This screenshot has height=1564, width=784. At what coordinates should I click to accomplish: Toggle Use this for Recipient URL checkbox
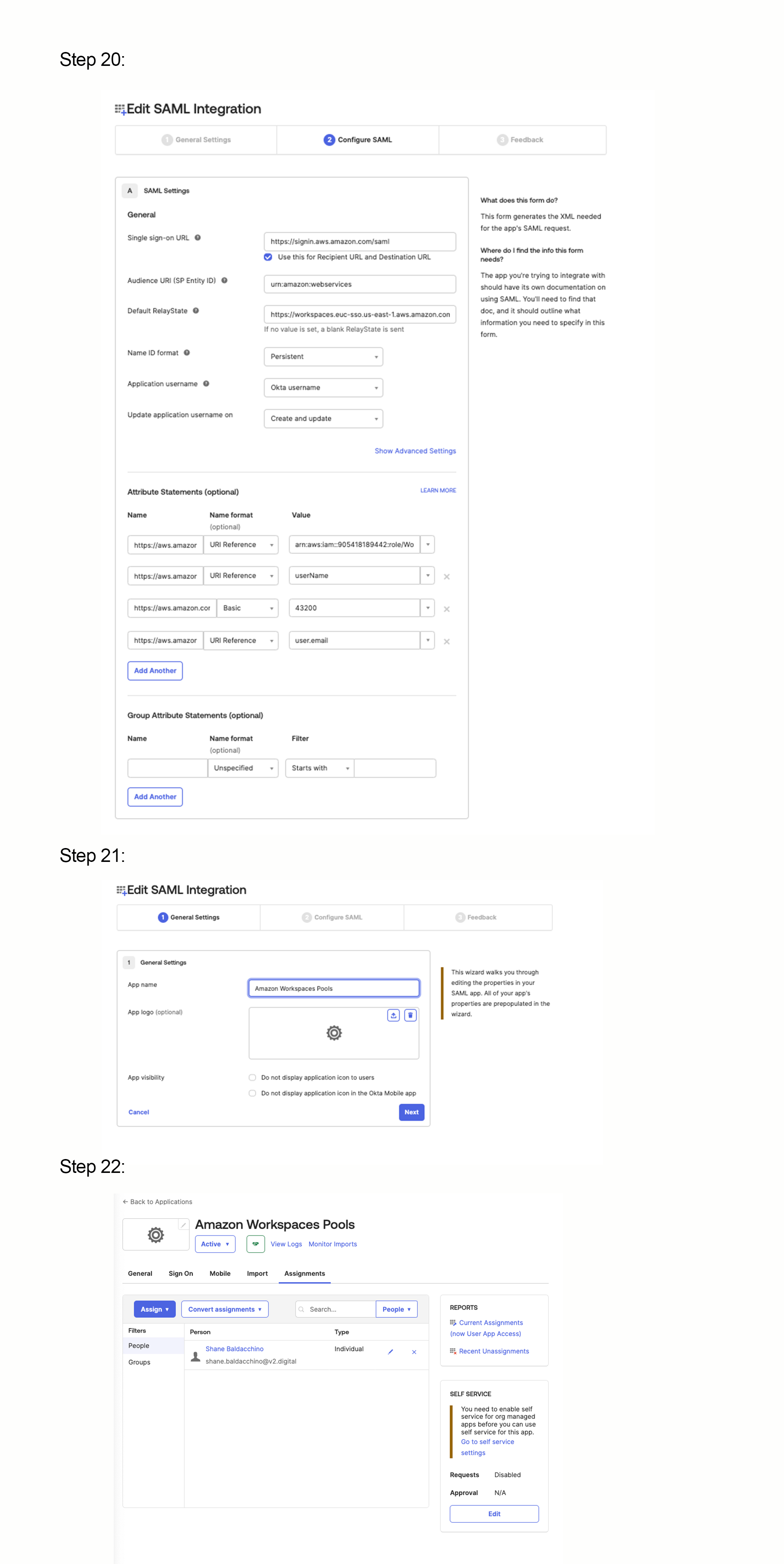(268, 257)
